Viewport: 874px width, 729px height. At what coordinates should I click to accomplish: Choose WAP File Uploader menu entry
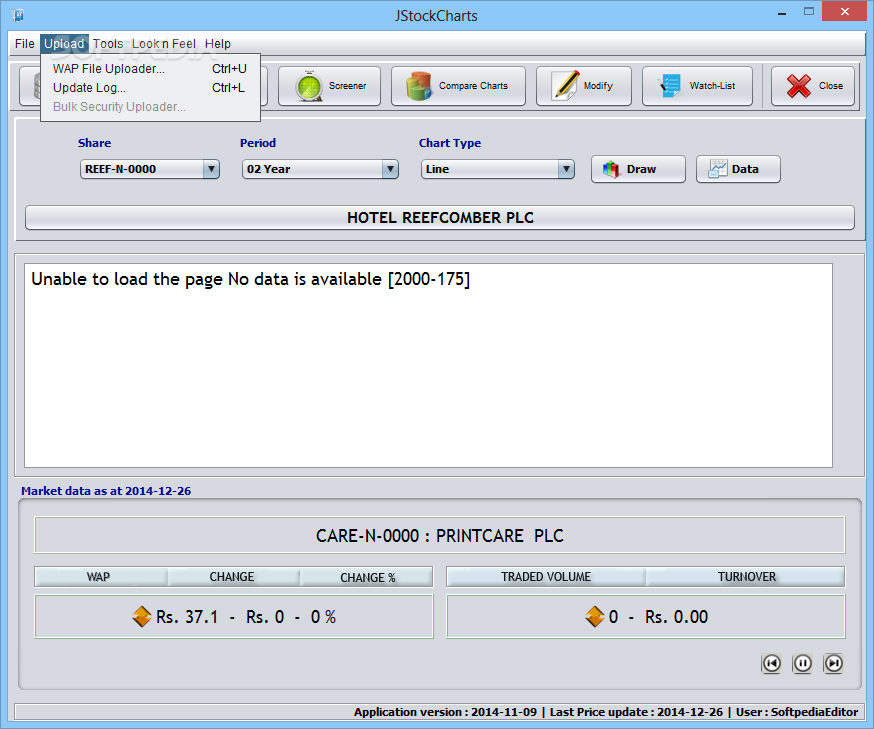pyautogui.click(x=150, y=69)
